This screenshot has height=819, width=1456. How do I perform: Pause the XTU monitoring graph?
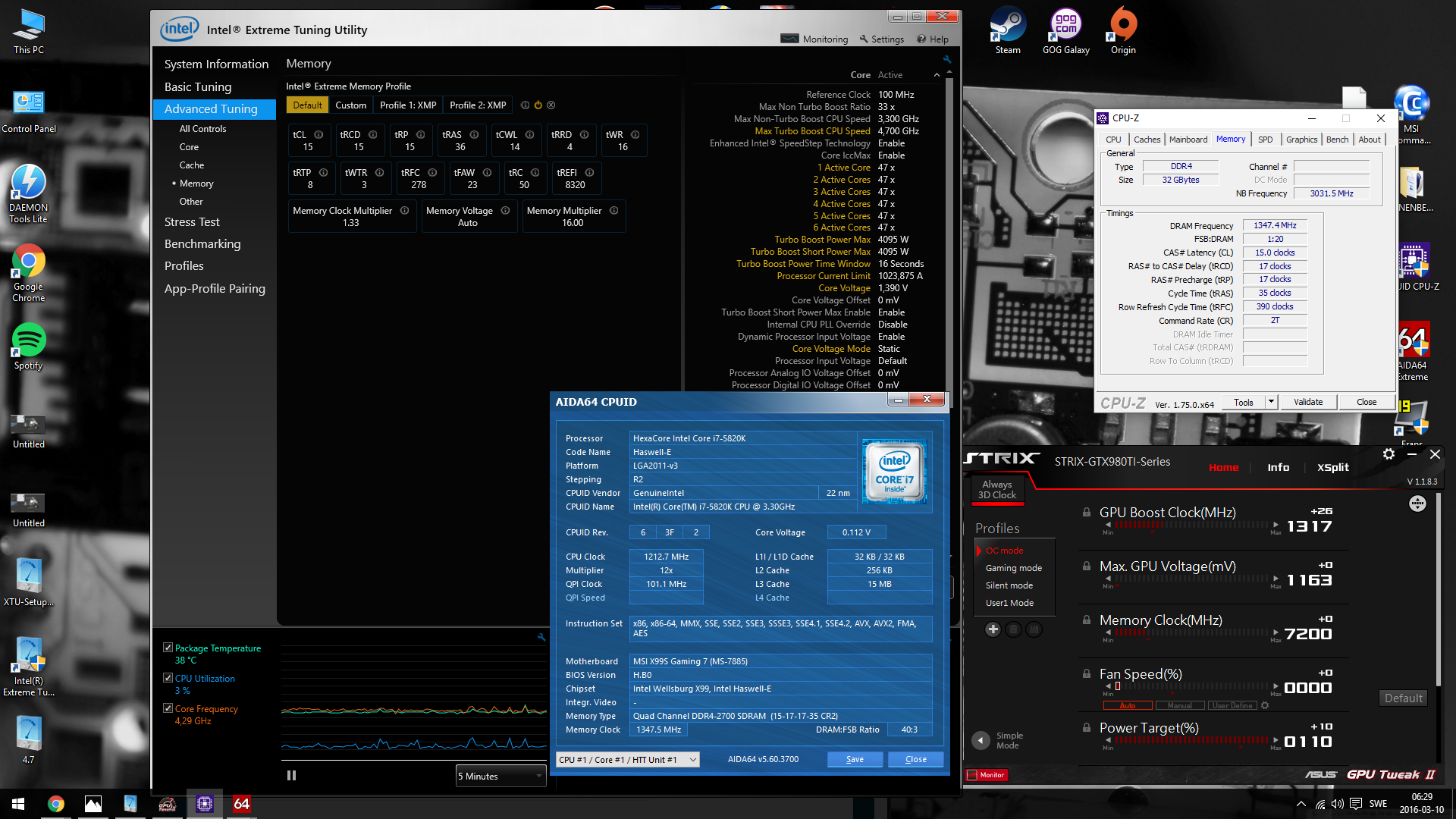[x=291, y=776]
